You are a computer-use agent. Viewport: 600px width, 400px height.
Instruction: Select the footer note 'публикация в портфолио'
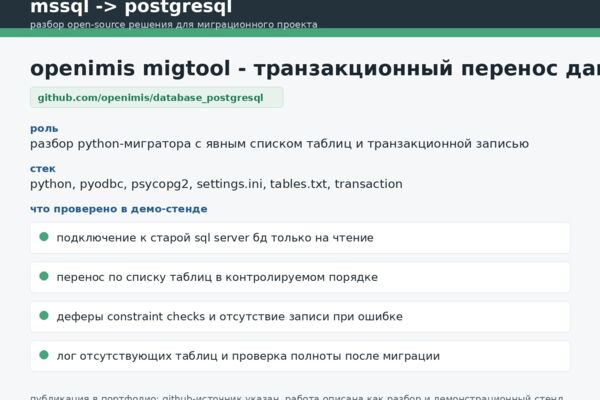tap(297, 397)
